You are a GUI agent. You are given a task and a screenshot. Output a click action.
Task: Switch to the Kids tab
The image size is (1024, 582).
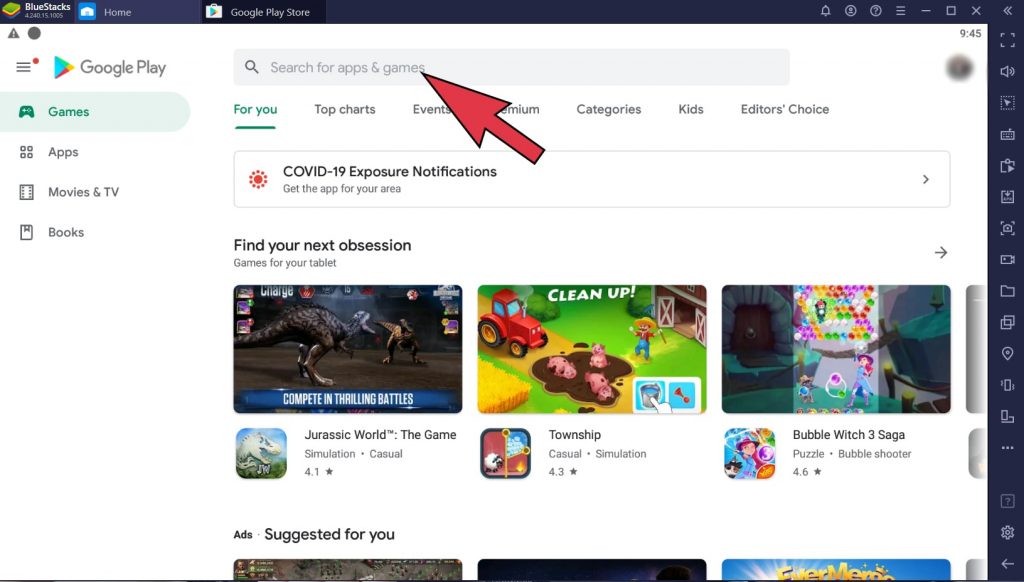pos(690,109)
